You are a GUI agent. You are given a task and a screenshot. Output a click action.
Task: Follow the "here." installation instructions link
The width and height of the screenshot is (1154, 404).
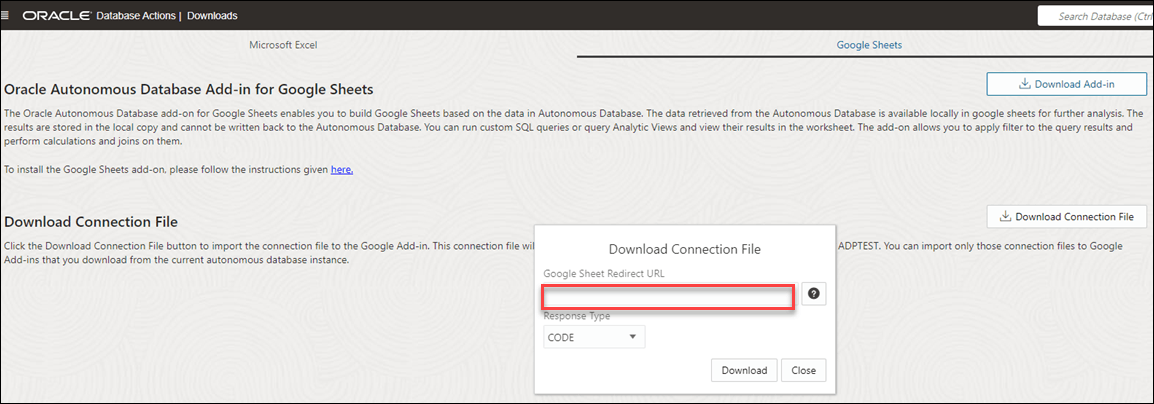(342, 170)
